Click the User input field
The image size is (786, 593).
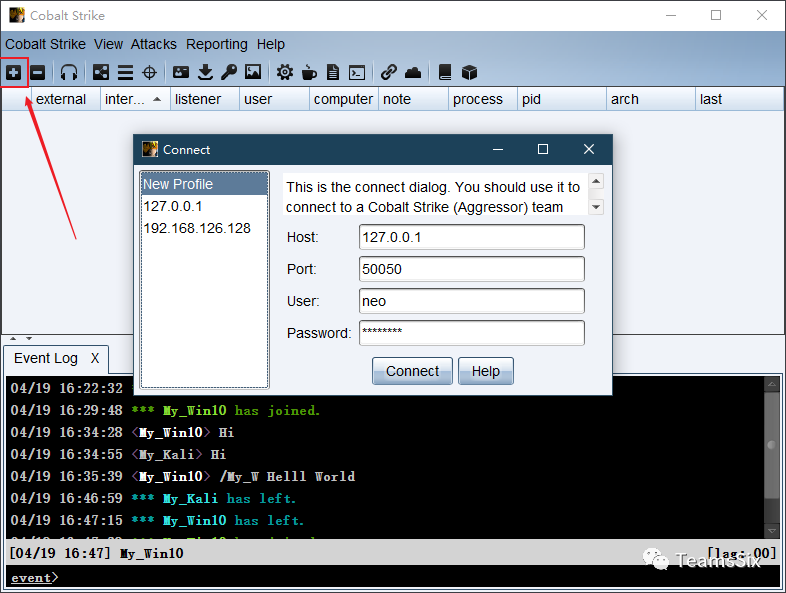(x=472, y=301)
